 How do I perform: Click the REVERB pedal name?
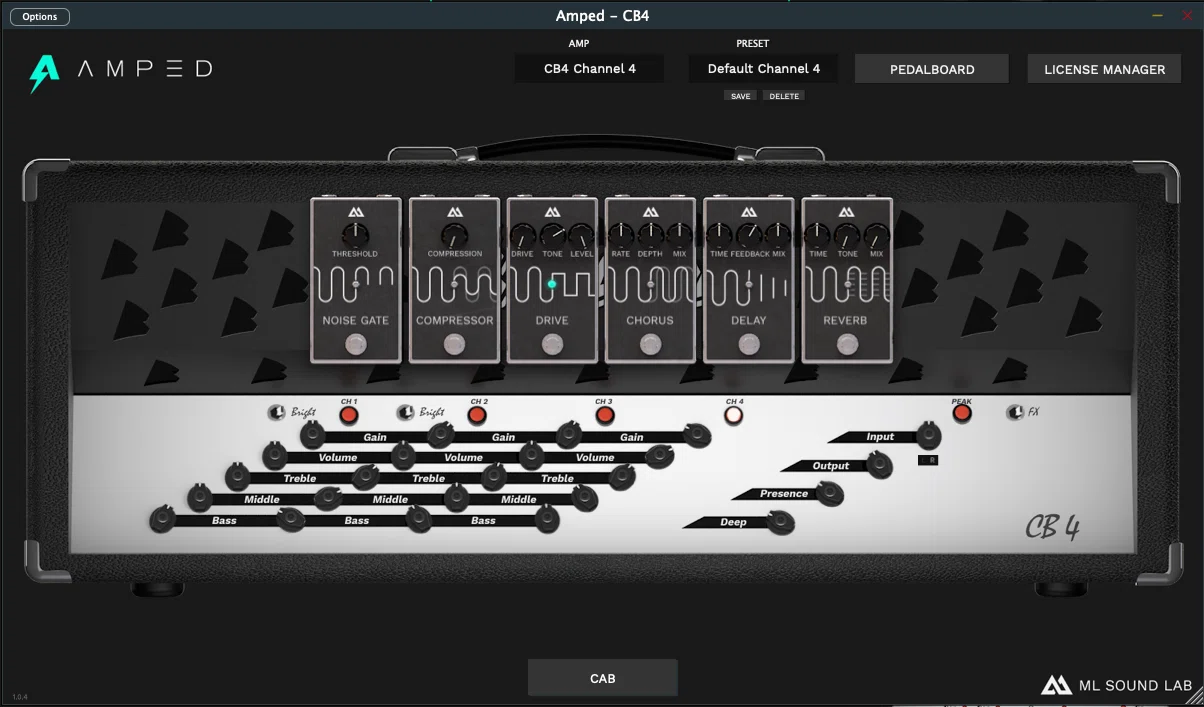pyautogui.click(x=847, y=320)
